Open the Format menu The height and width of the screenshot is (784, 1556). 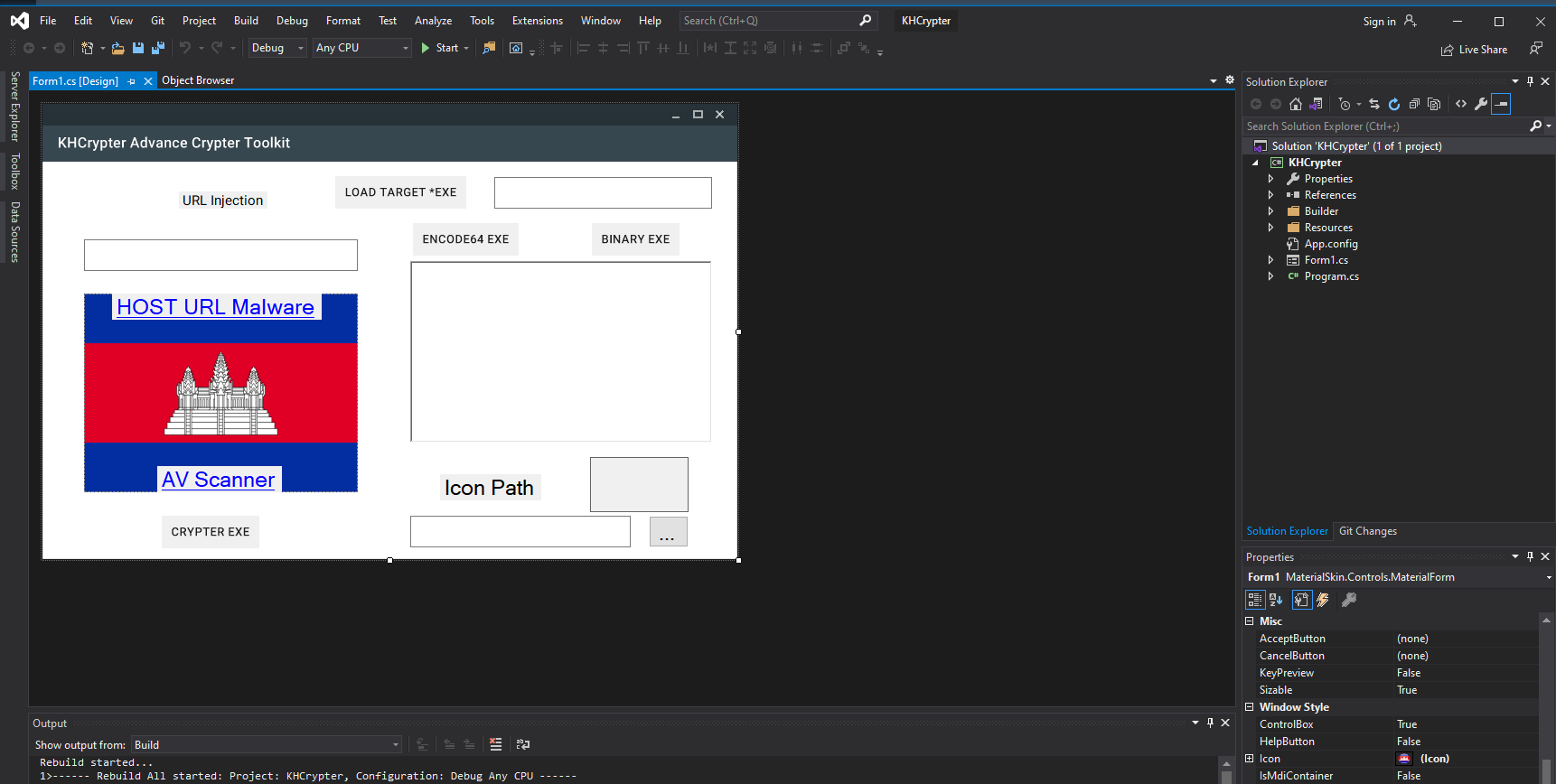pos(343,21)
